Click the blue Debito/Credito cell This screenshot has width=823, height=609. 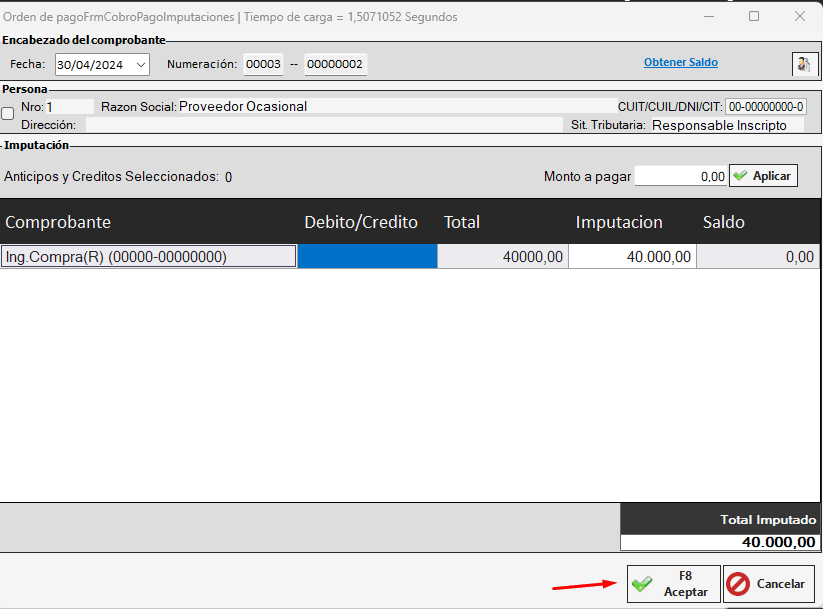coord(367,257)
